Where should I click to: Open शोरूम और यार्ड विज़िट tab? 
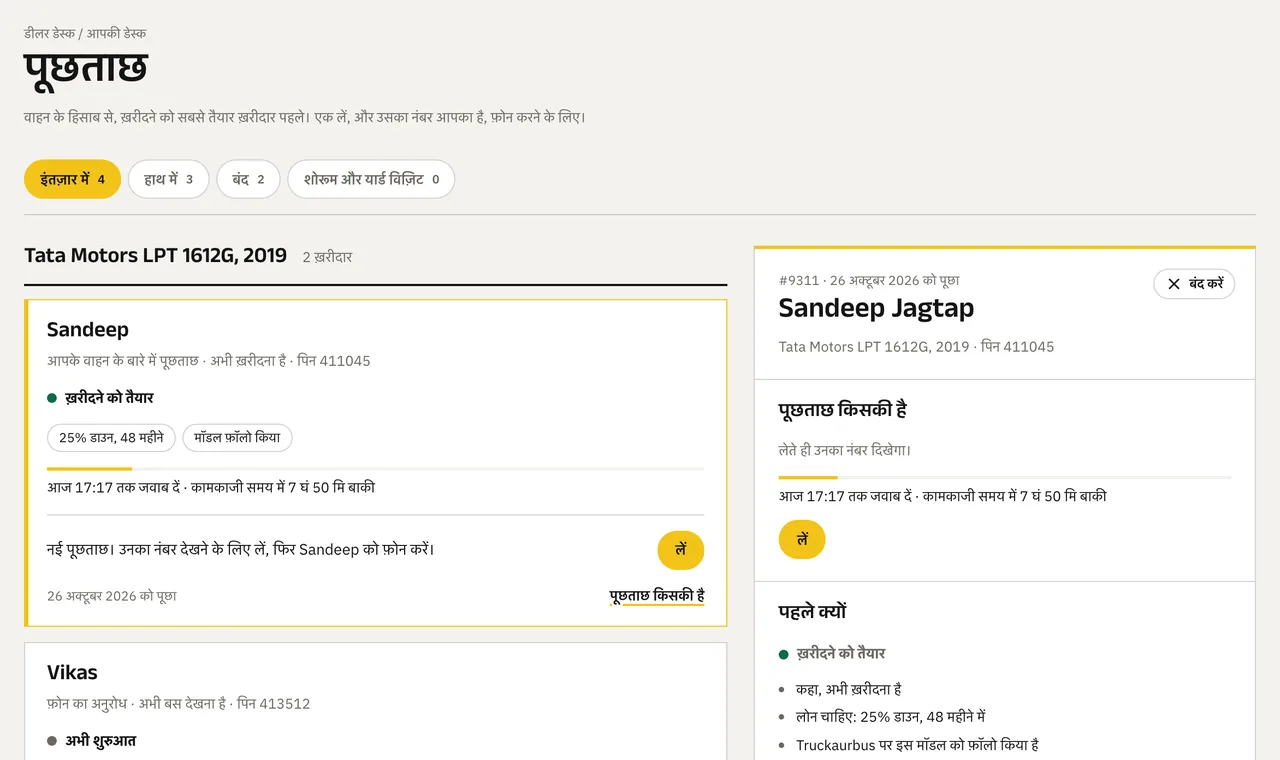(371, 180)
